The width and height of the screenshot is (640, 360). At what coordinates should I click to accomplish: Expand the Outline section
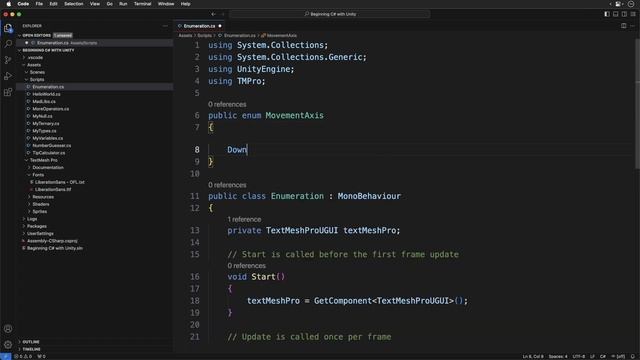tap(19, 342)
